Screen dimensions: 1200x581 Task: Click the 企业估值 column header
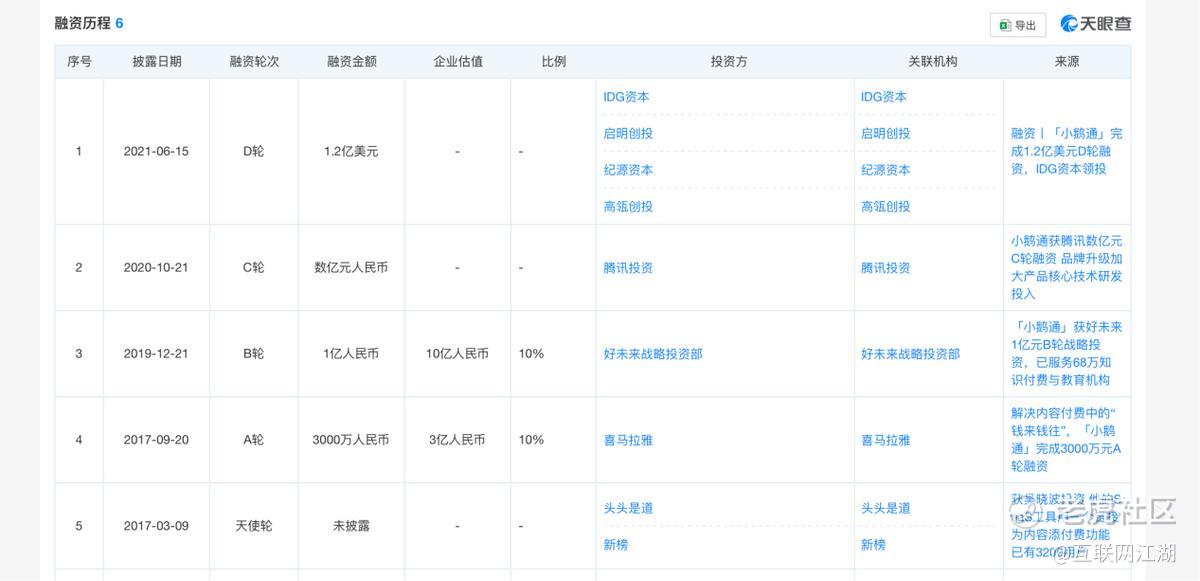click(458, 61)
